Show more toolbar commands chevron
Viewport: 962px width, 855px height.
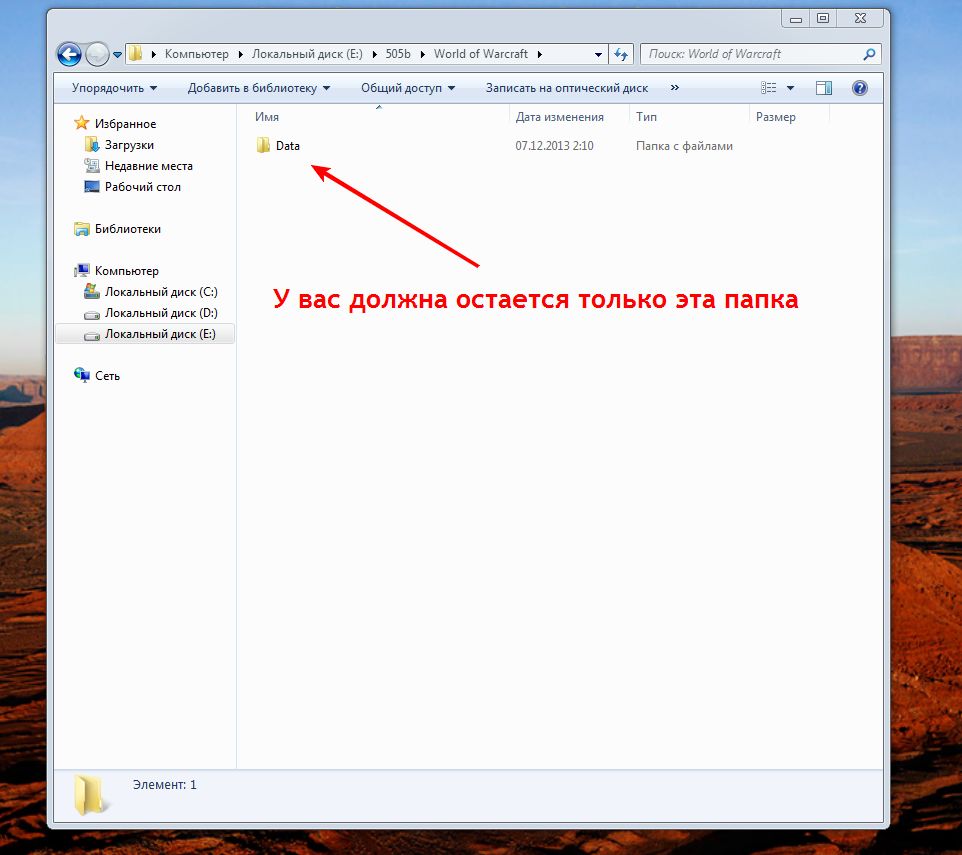tap(674, 88)
